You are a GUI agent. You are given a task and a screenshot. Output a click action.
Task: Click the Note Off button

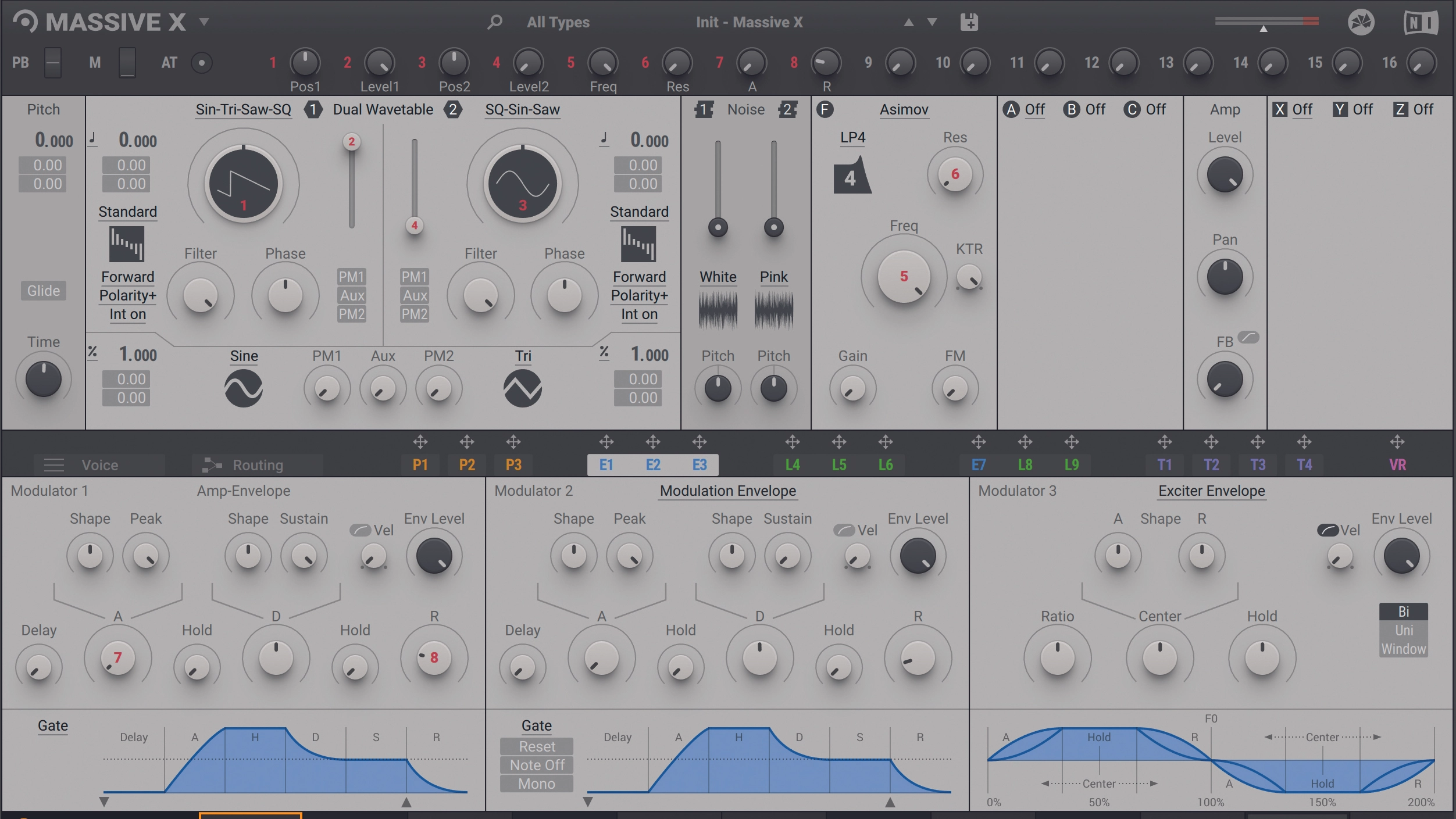click(x=537, y=765)
